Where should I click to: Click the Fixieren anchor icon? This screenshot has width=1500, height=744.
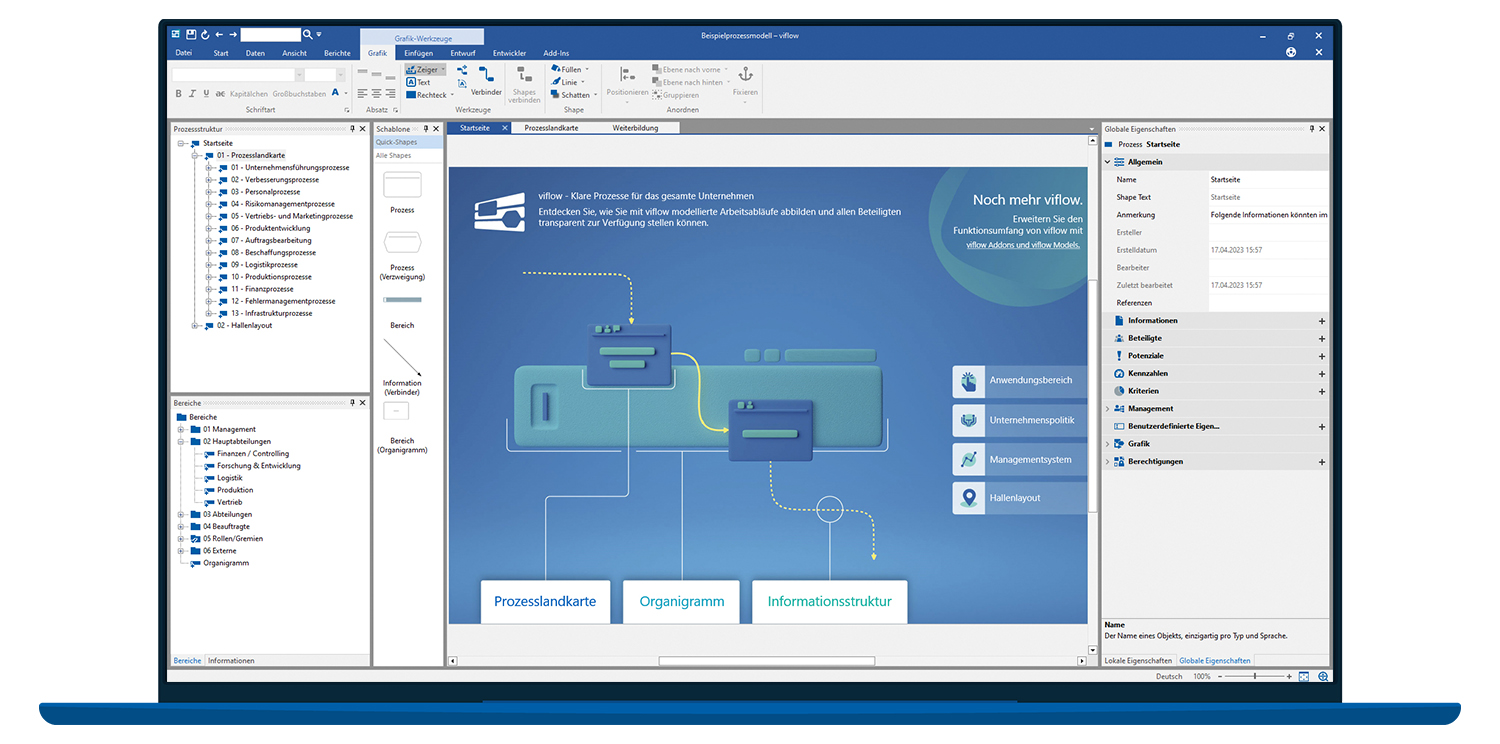tap(746, 76)
